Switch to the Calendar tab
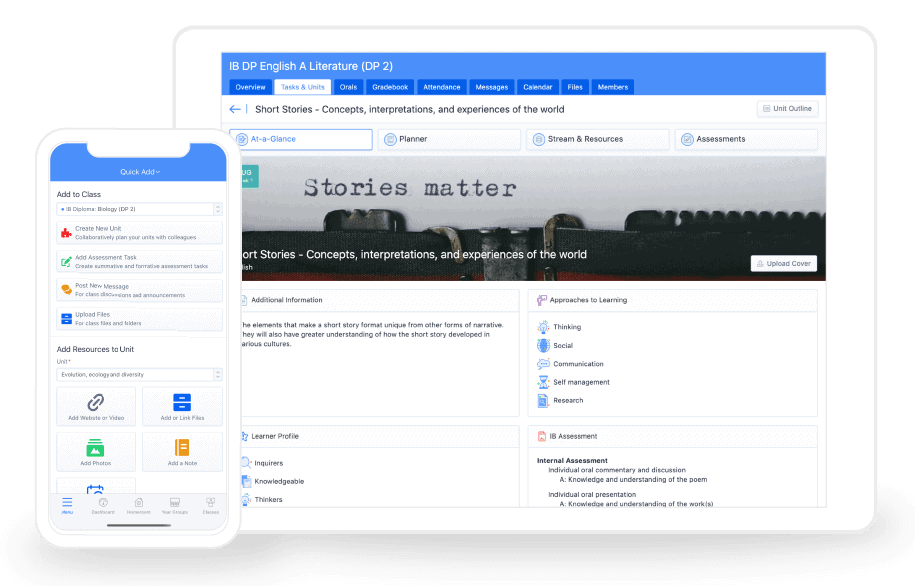The width and height of the screenshot is (915, 586). click(x=537, y=87)
